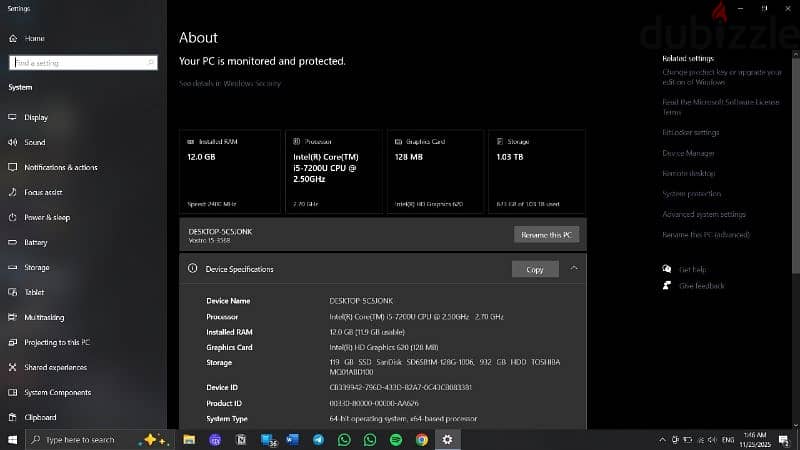Open File Explorer from the taskbar

click(189, 440)
